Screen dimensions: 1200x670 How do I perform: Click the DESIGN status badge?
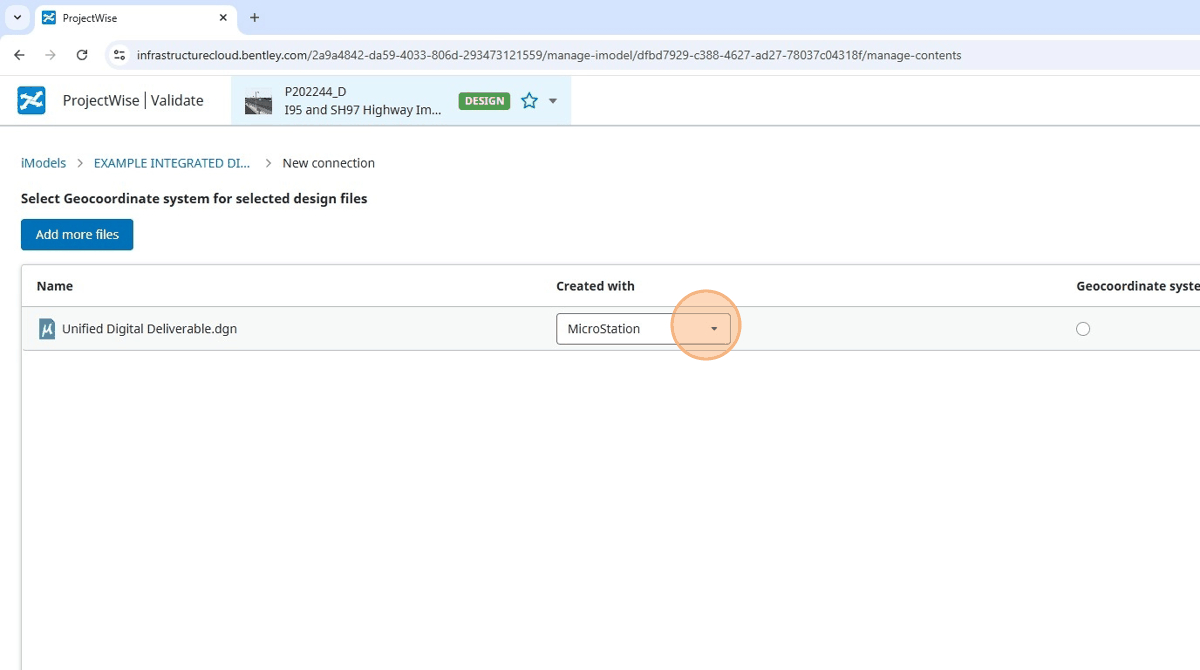[485, 101]
